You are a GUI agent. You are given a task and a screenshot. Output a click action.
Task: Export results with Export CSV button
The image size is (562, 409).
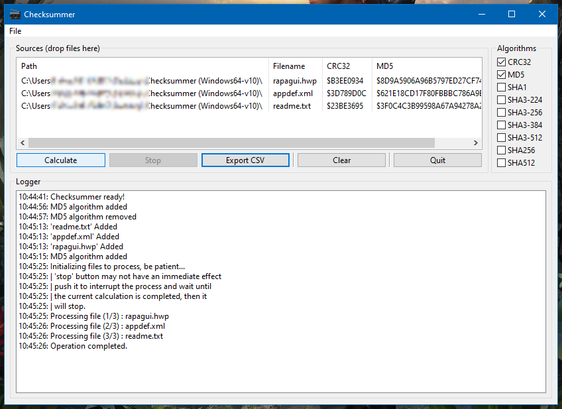pyautogui.click(x=245, y=160)
